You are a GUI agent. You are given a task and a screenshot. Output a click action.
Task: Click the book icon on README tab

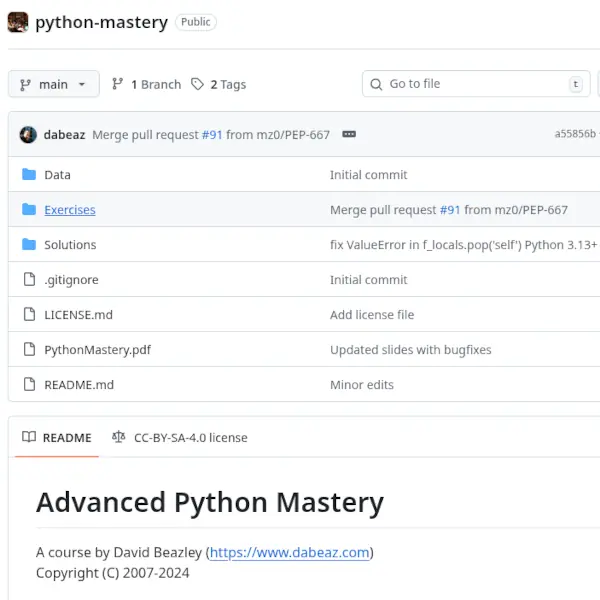click(x=29, y=437)
